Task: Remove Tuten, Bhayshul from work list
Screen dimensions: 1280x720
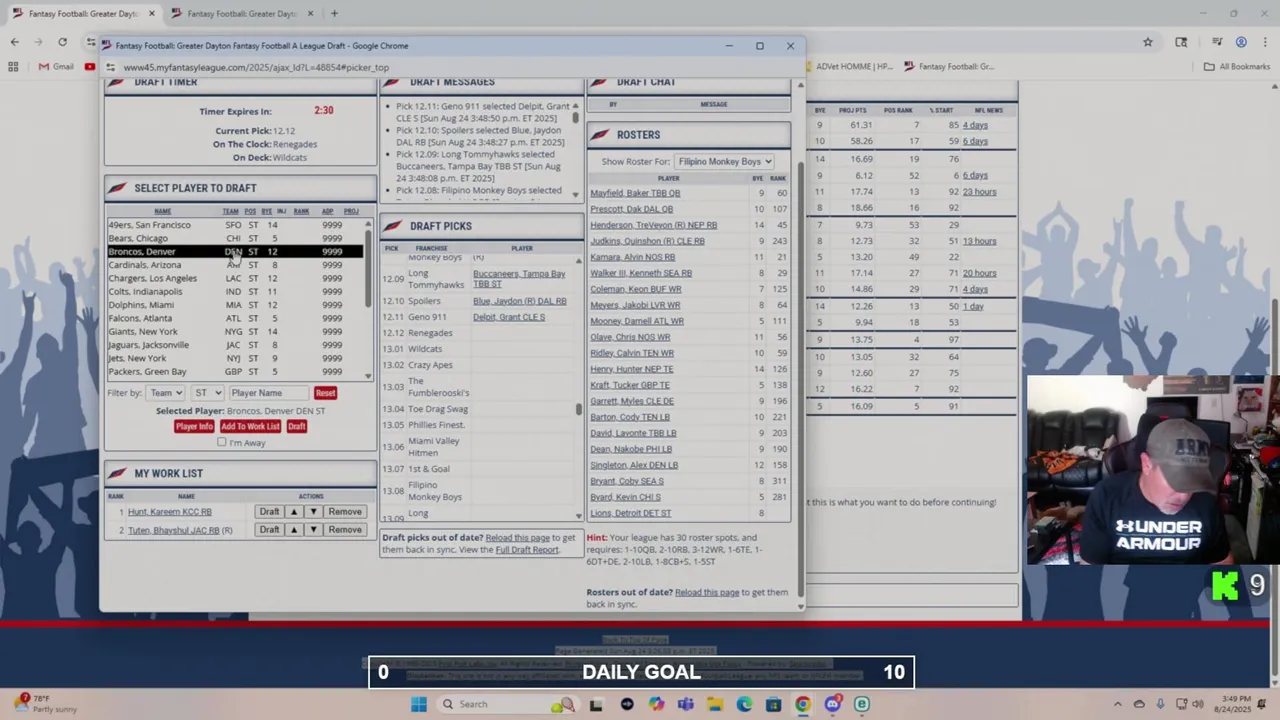Action: pos(345,530)
